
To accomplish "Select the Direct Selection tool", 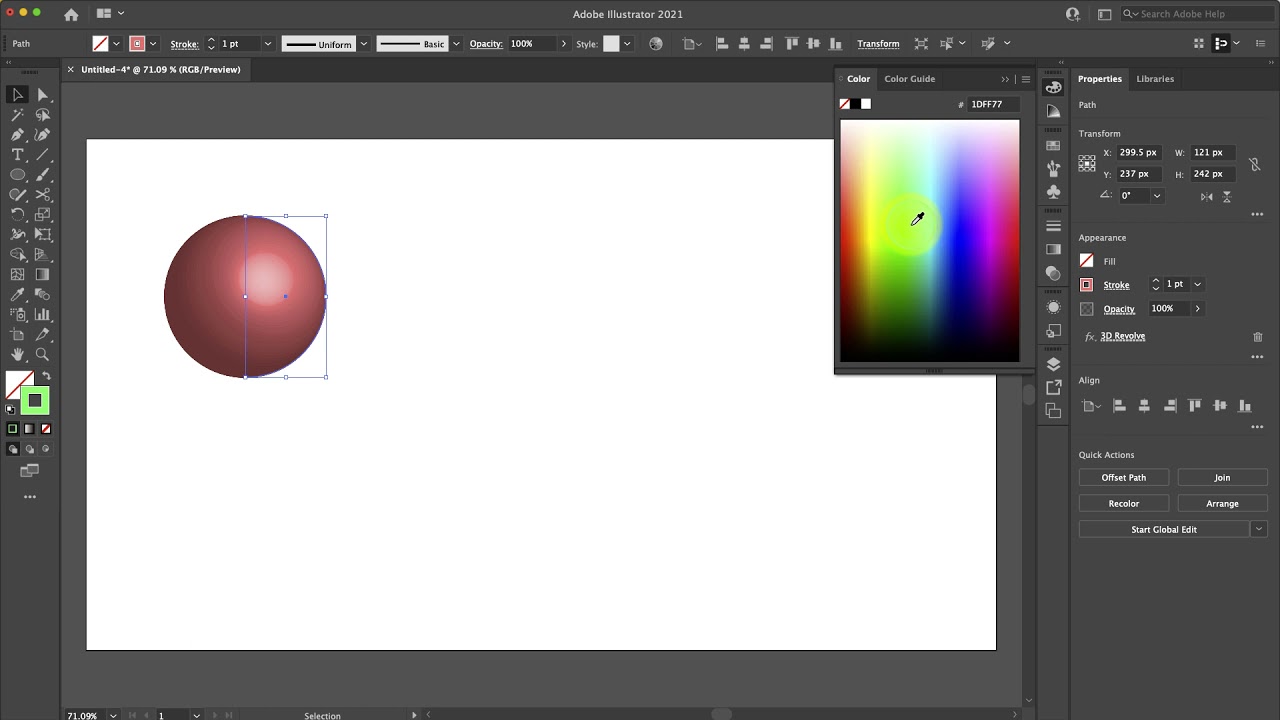I will pos(43,94).
